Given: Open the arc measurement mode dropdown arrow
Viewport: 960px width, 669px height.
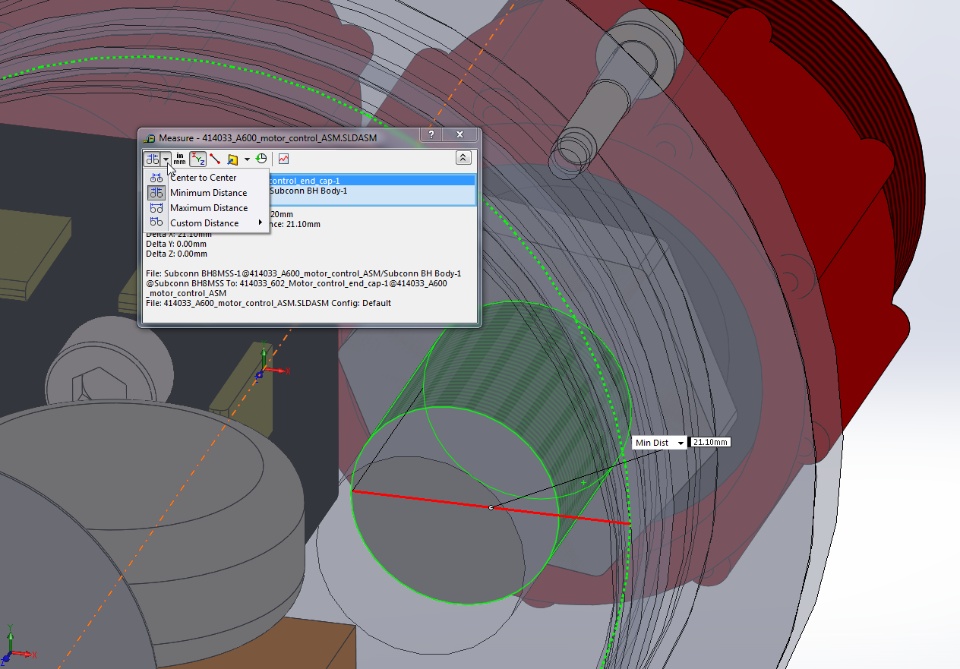Looking at the screenshot, I should [x=166, y=159].
